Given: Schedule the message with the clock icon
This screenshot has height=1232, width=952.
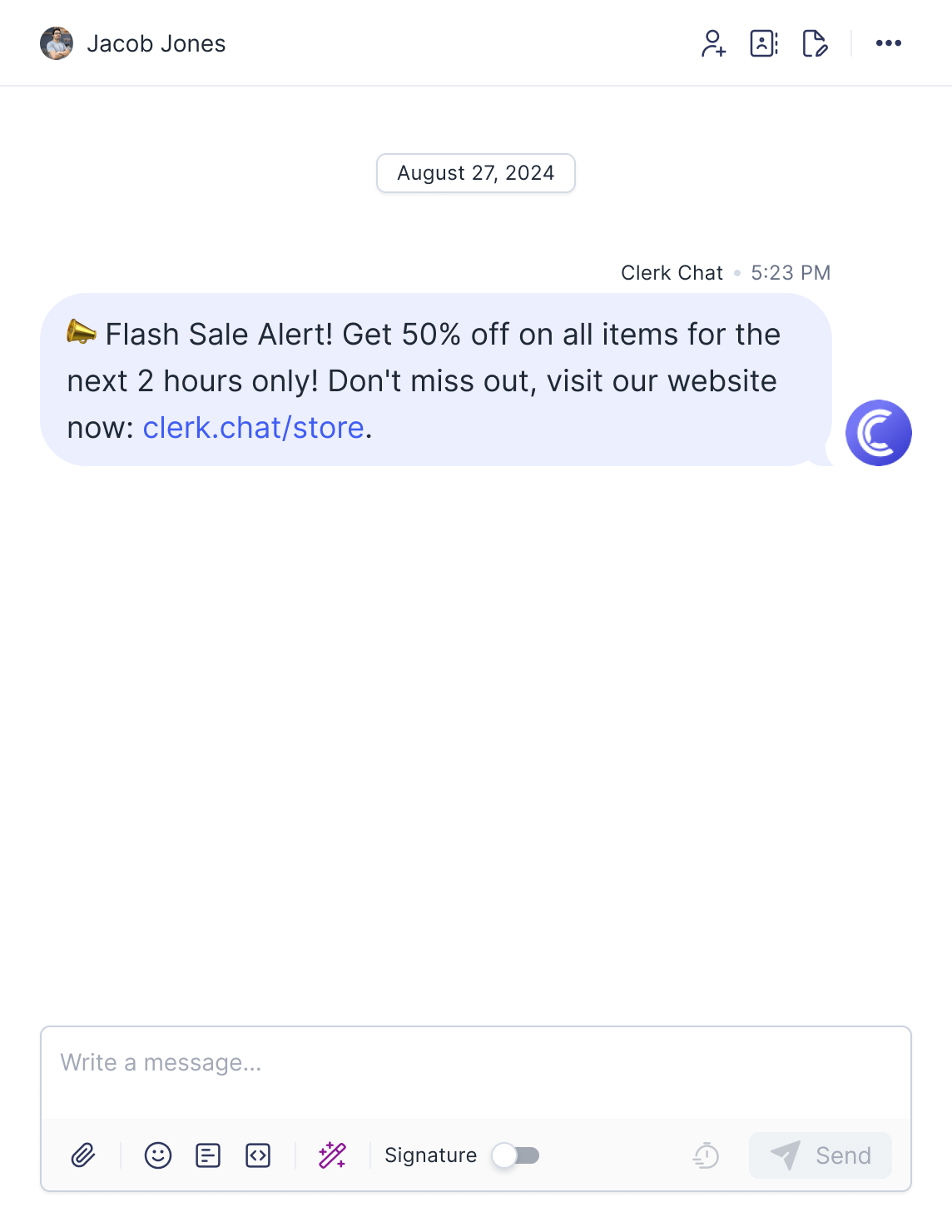Looking at the screenshot, I should coord(706,1155).
